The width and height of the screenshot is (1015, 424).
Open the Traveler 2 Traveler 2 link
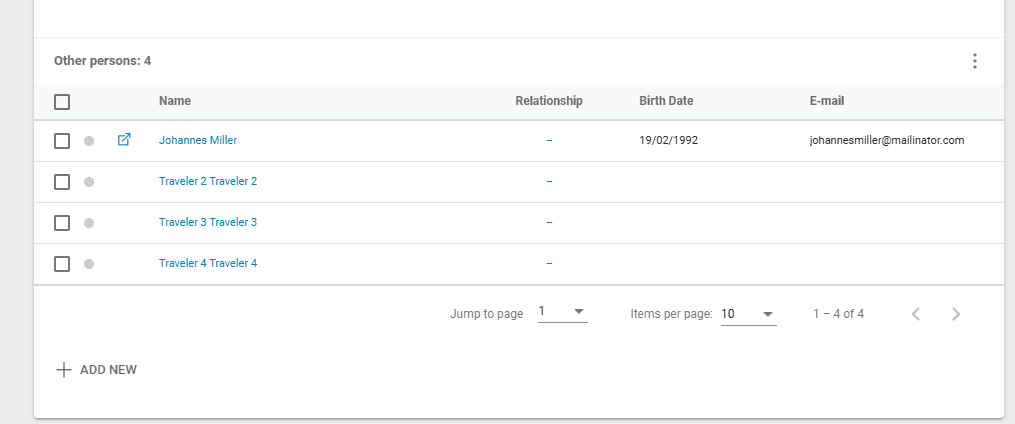(x=208, y=182)
